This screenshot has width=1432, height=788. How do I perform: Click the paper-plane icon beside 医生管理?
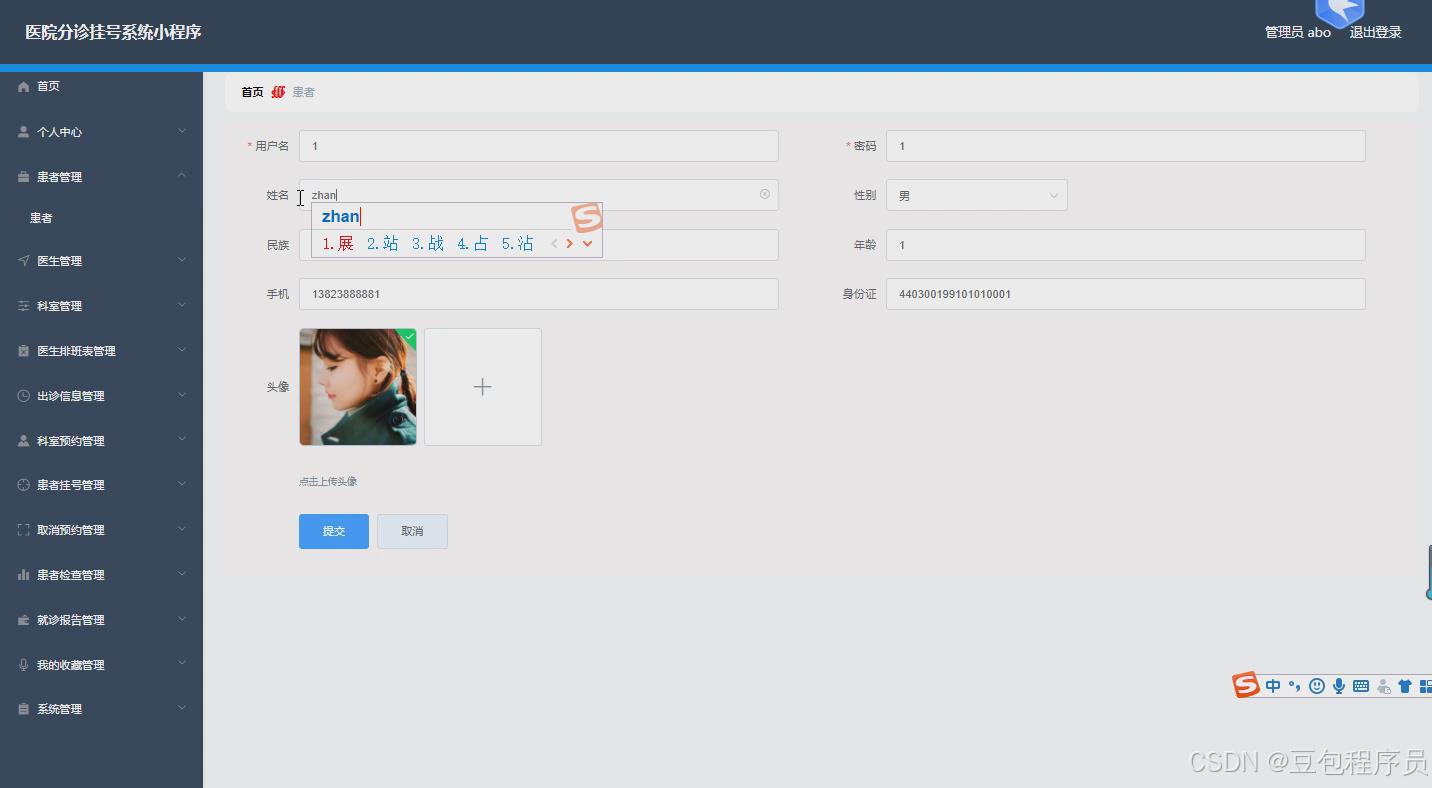(24, 261)
